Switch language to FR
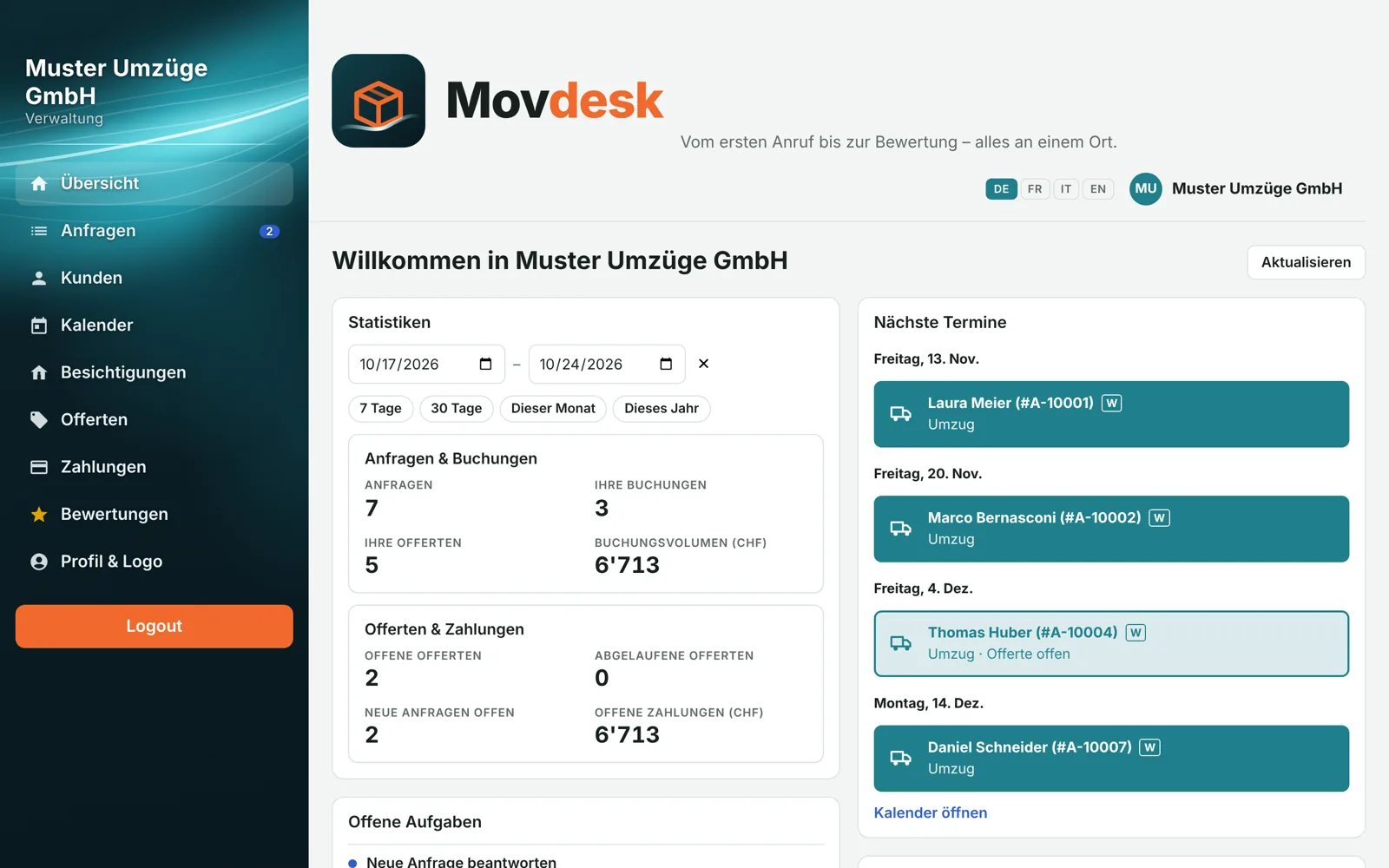The image size is (1389, 868). [1035, 188]
